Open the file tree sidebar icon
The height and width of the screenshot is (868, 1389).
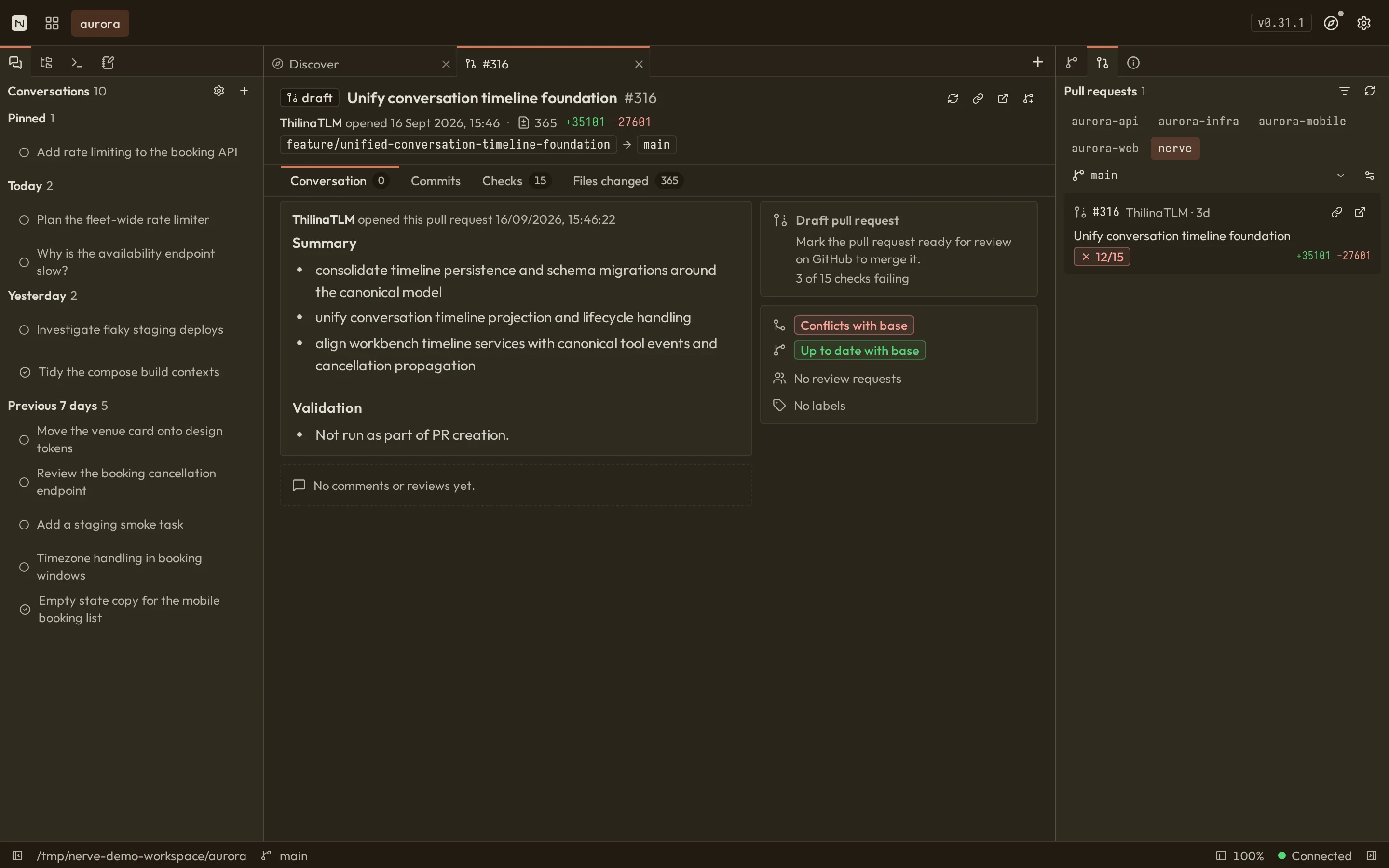[46, 63]
